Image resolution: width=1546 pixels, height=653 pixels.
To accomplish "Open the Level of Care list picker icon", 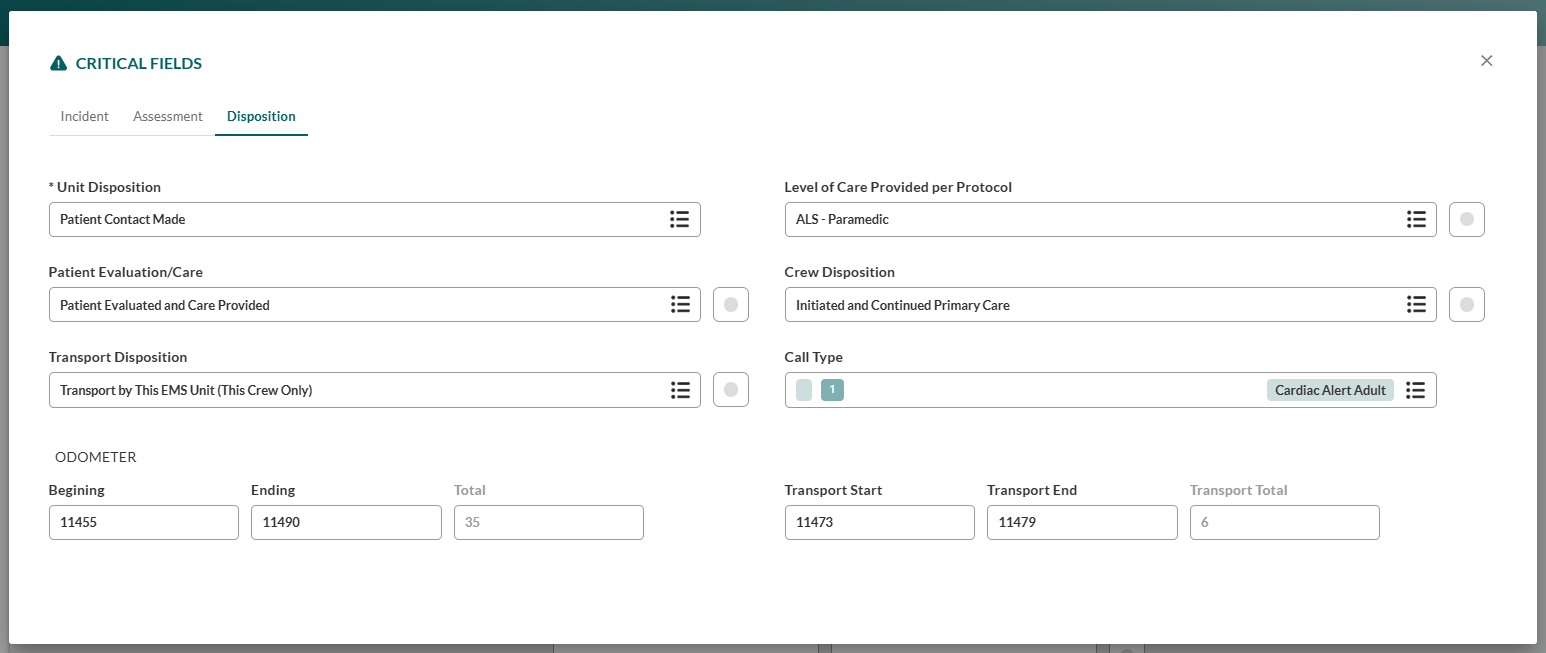I will coord(1416,219).
